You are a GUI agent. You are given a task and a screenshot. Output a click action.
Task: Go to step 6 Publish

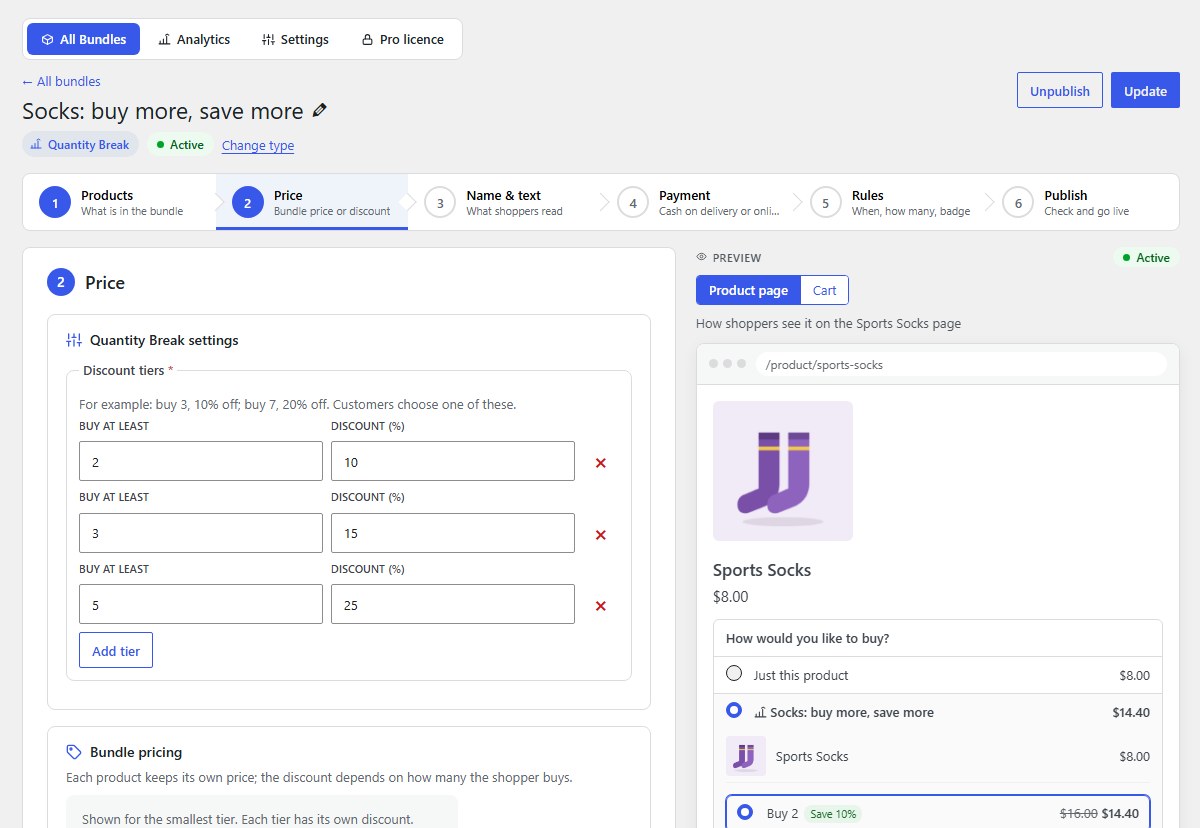click(1083, 203)
